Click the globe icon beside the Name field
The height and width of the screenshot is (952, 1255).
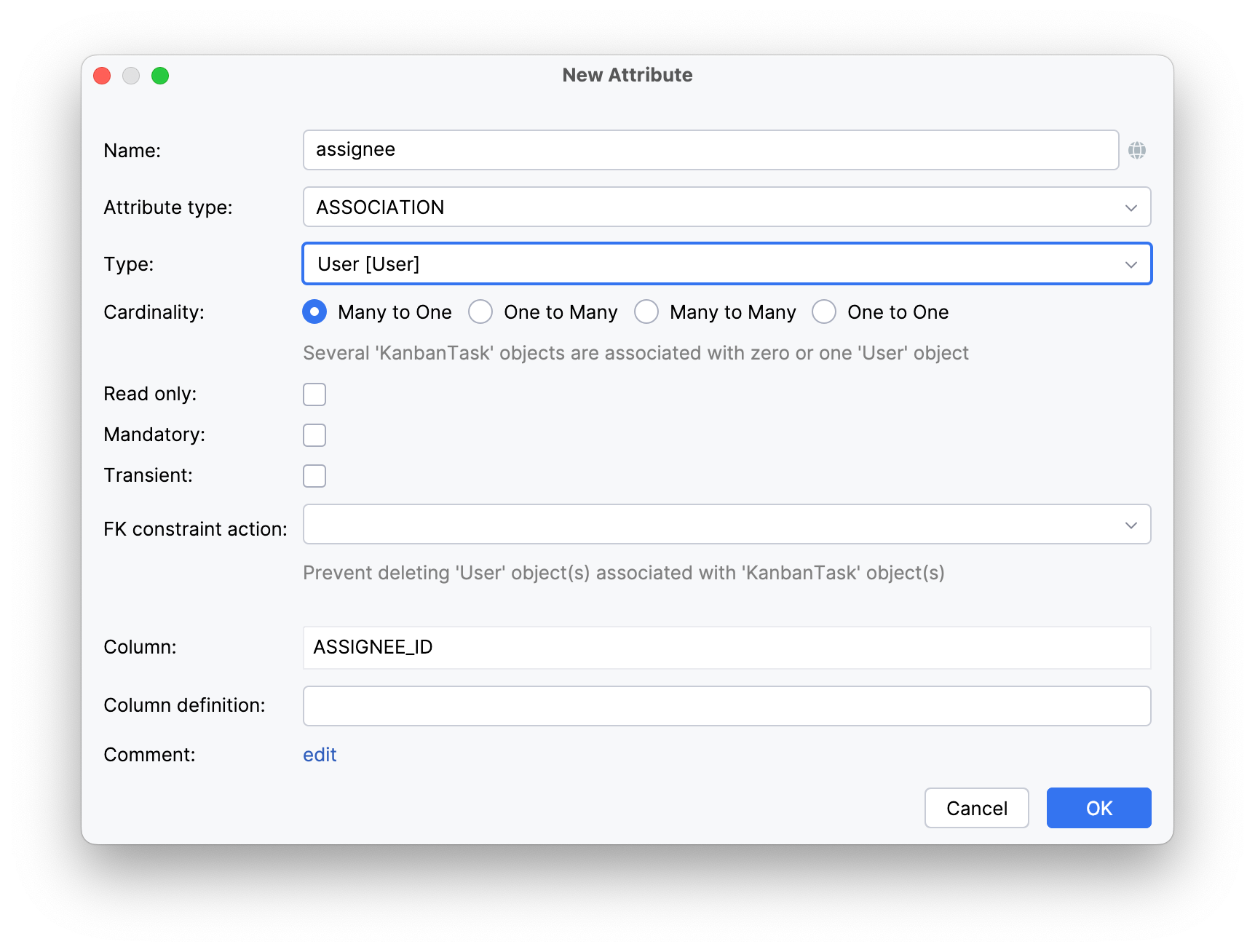pyautogui.click(x=1138, y=150)
